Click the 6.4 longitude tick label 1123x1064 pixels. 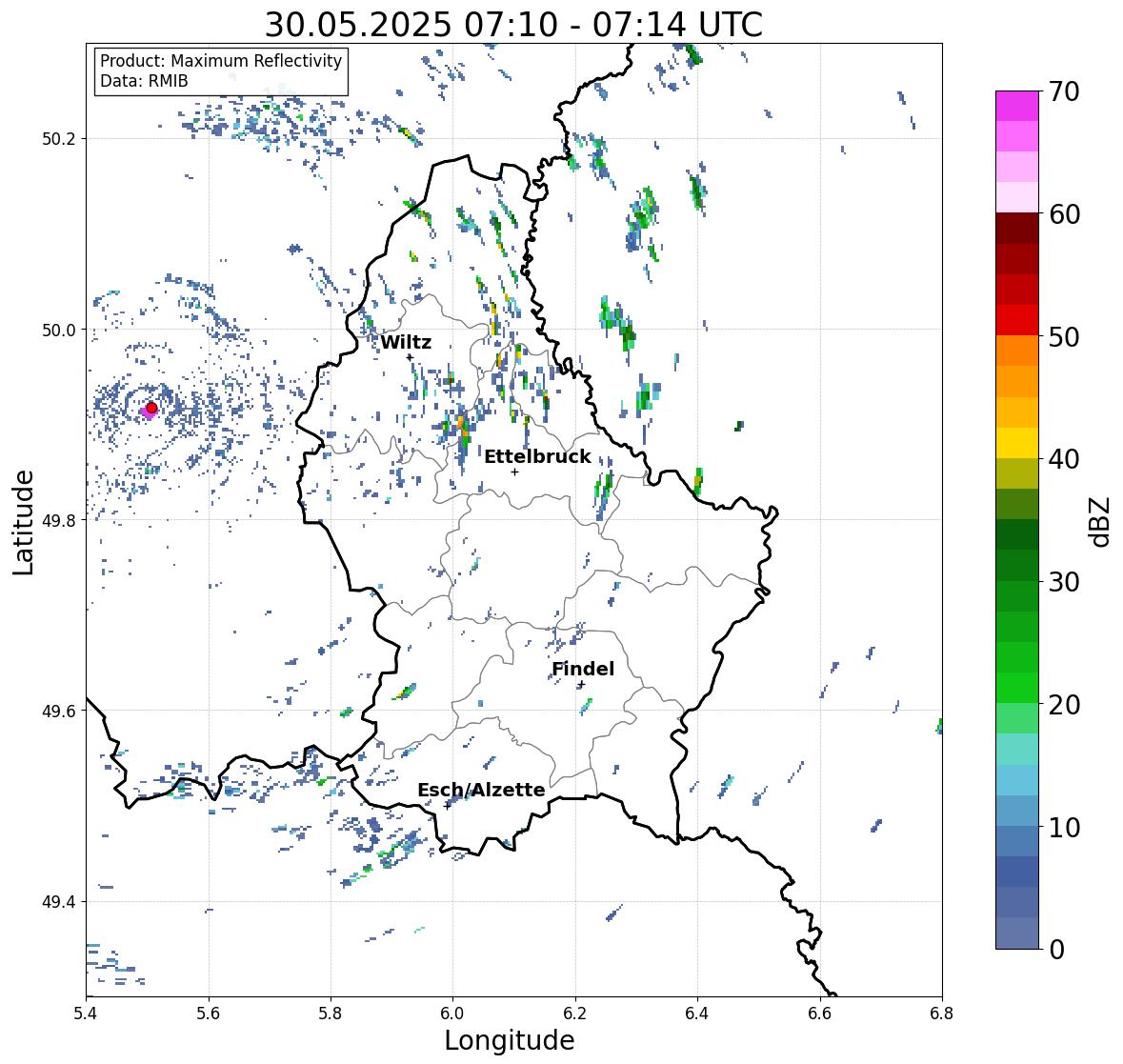pyautogui.click(x=697, y=1013)
